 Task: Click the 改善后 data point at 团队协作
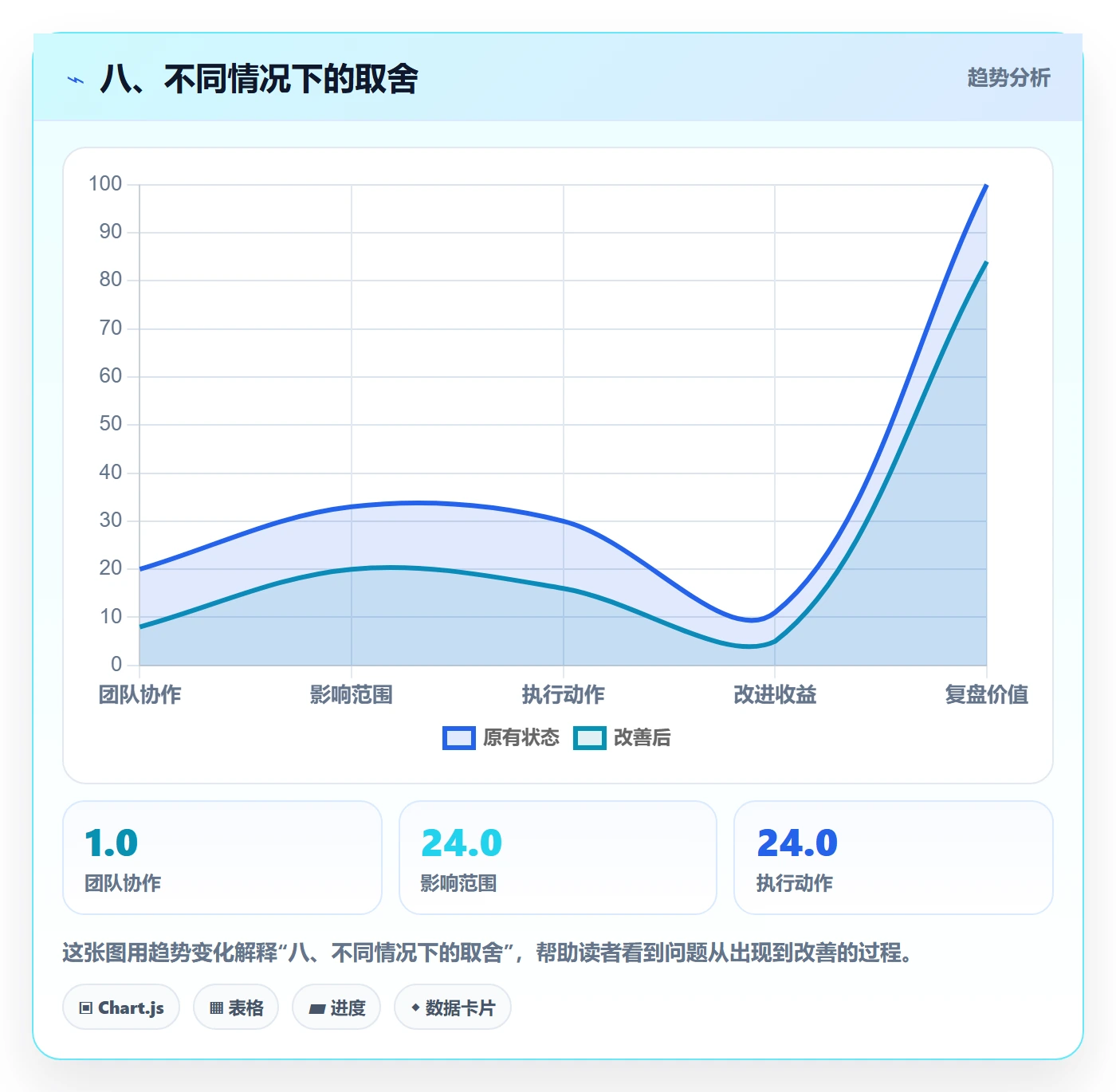140,627
